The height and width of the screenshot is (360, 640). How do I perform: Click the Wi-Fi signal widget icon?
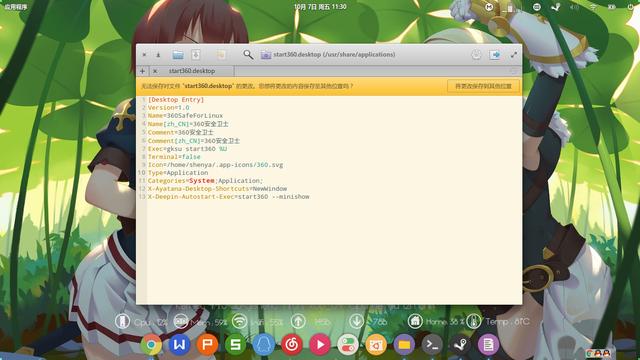point(239,322)
